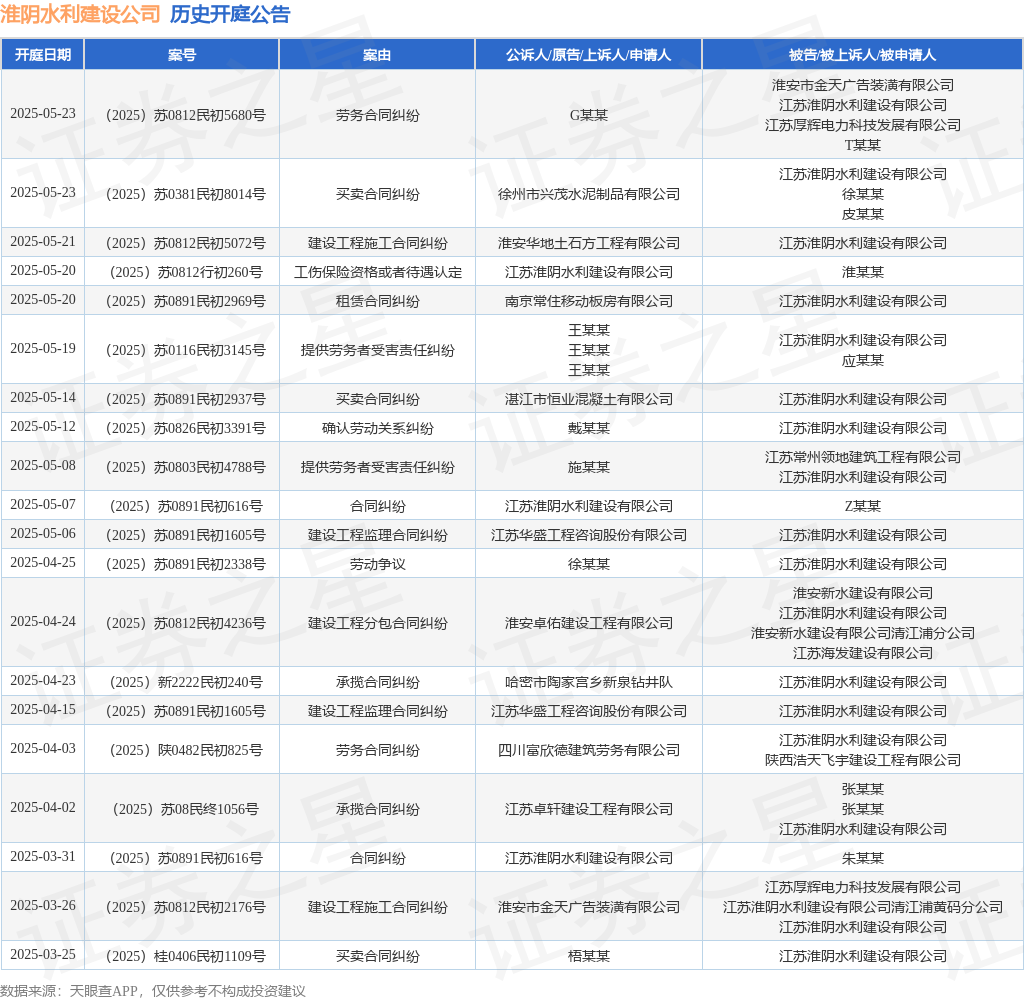This screenshot has width=1024, height=1000.
Task: Click the cause 建设工程分包合同纠纷
Action: [x=377, y=623]
